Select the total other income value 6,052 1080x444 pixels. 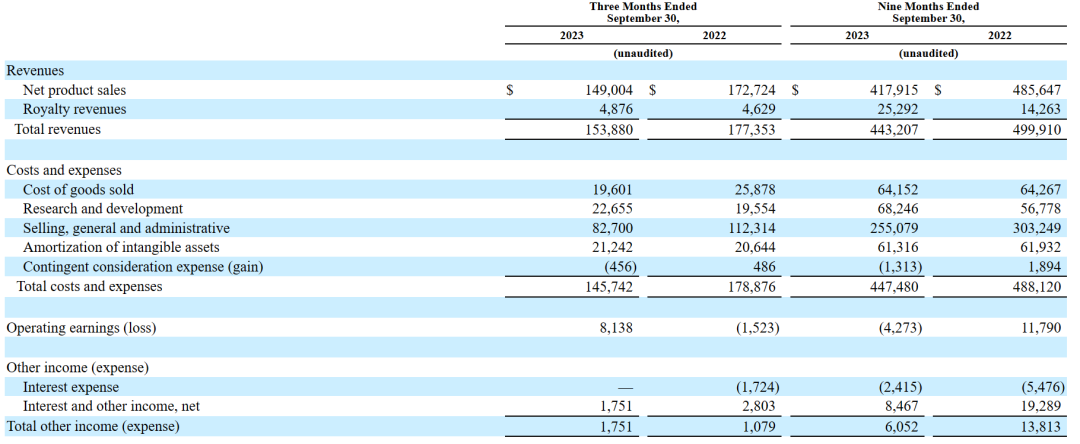coord(902,427)
